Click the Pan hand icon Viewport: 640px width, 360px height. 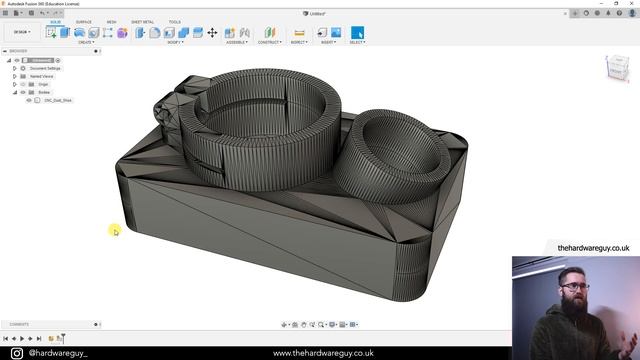303,324
